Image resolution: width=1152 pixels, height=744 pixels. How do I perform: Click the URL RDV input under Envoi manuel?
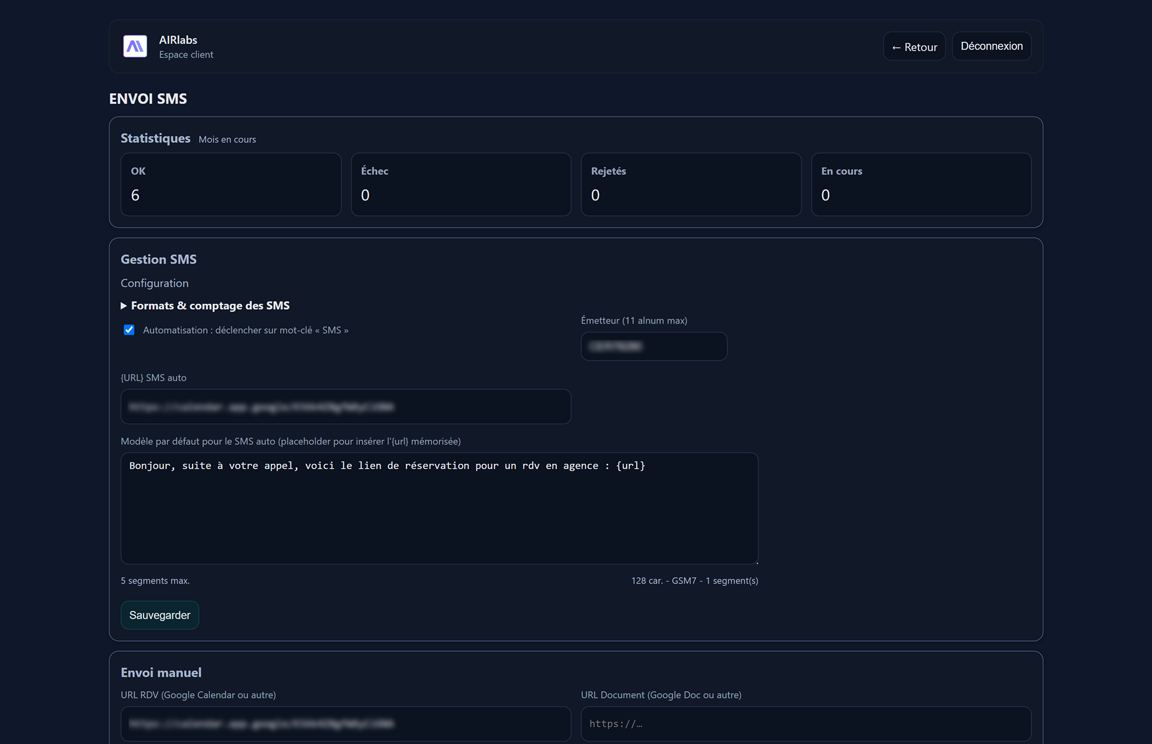click(x=345, y=723)
